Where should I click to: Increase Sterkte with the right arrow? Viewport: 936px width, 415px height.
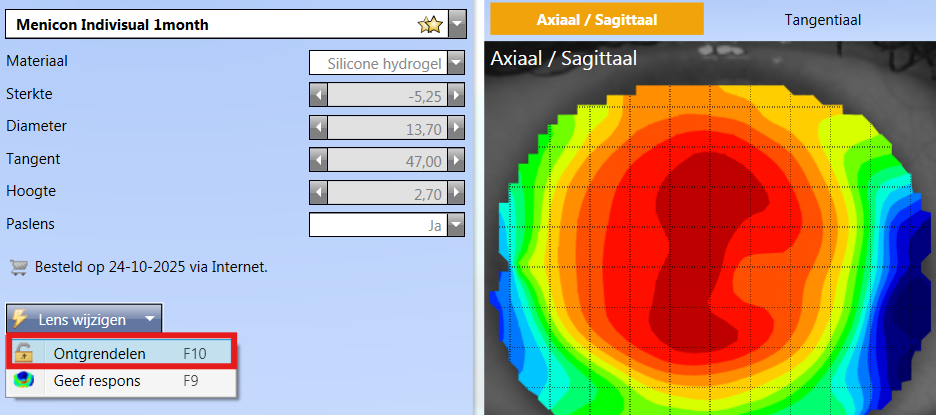click(x=456, y=96)
